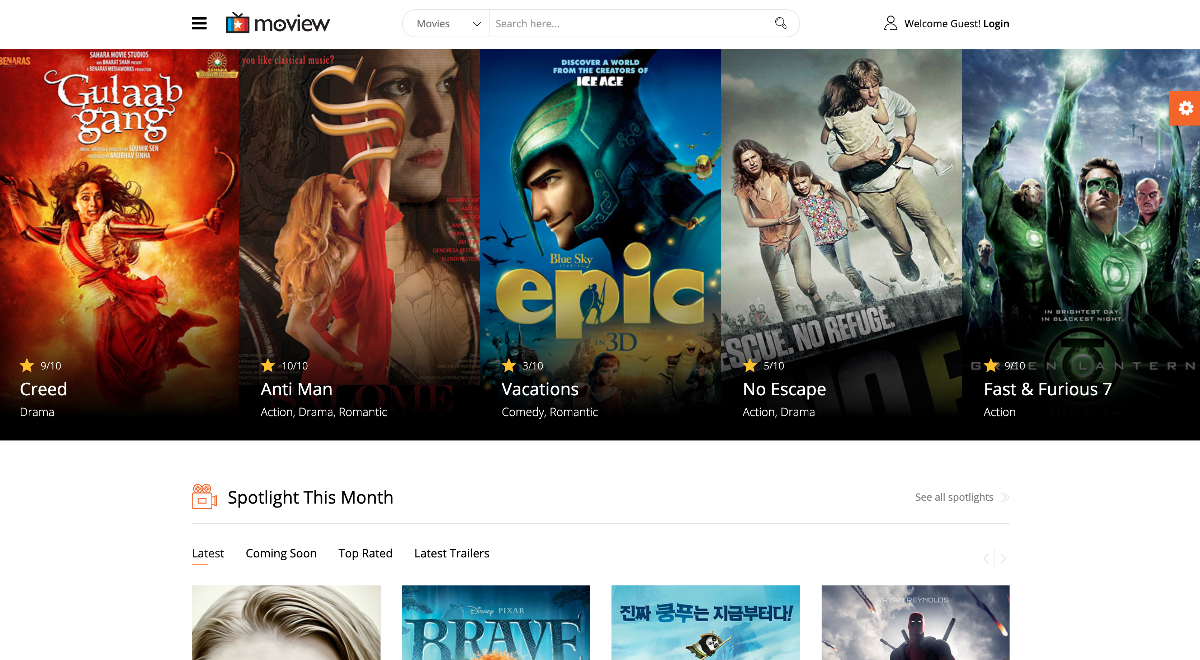Click the Spotlight camera icon
Viewport: 1200px width, 660px height.
[204, 497]
